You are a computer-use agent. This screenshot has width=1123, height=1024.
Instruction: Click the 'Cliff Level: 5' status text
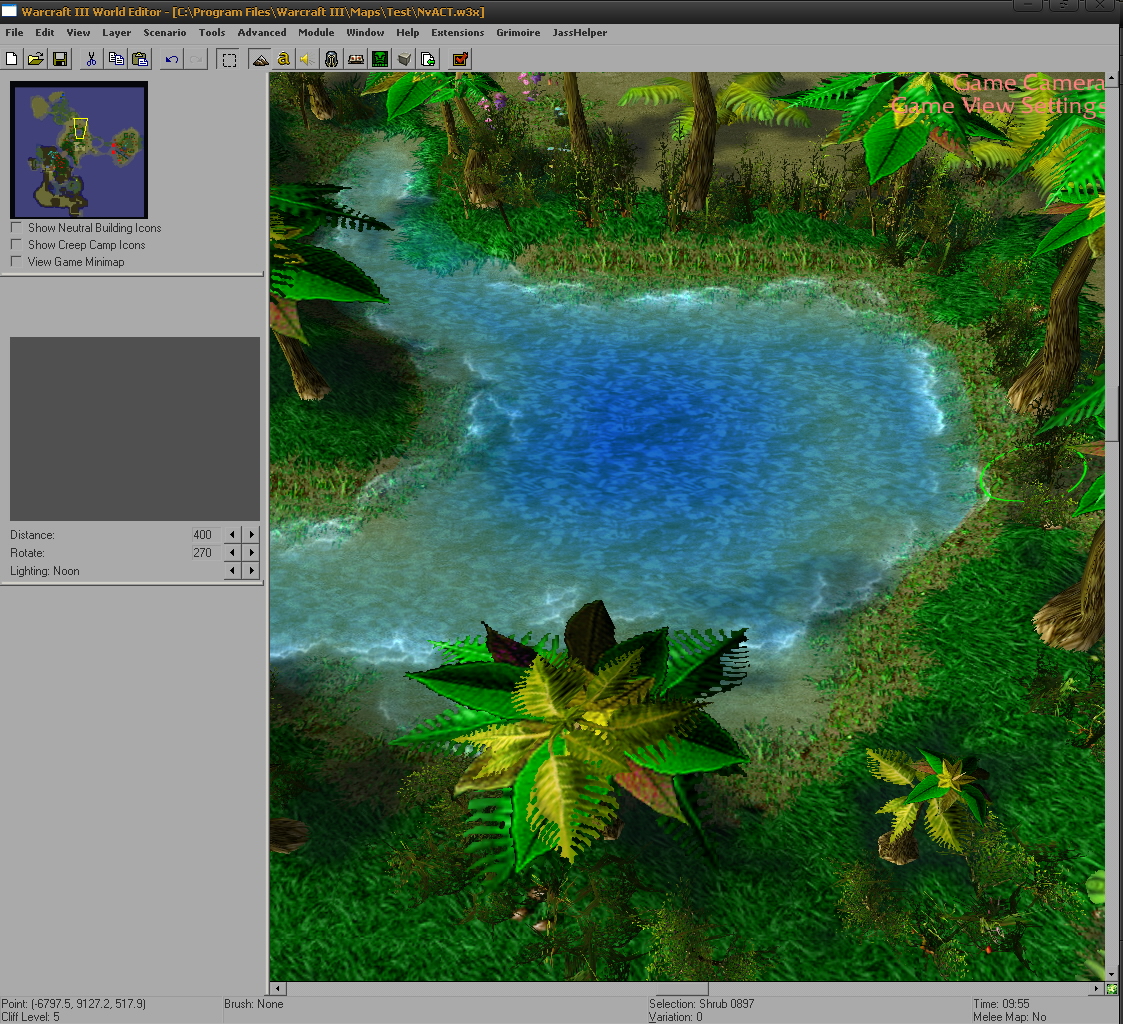click(30, 1017)
